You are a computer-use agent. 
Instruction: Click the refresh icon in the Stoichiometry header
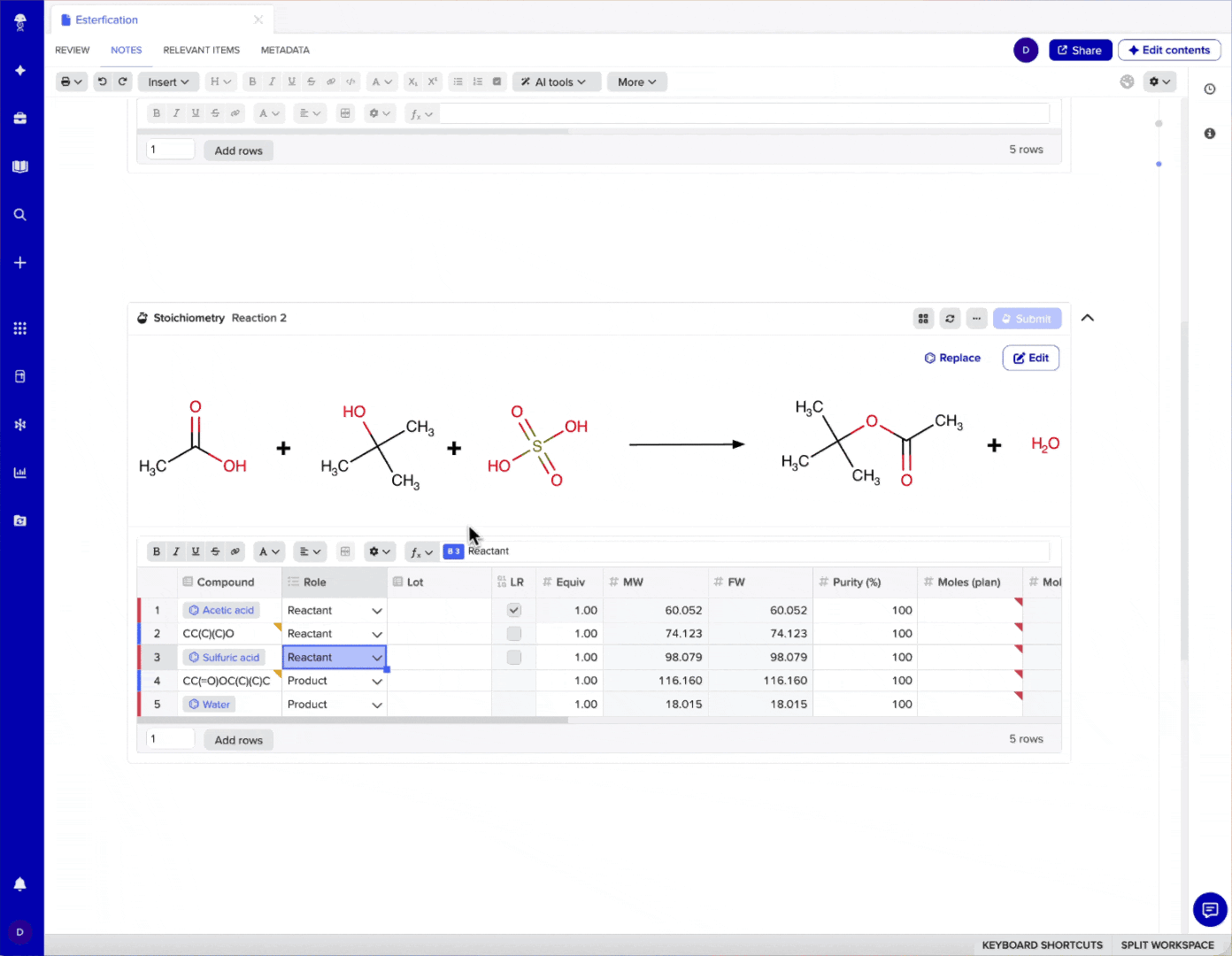pyautogui.click(x=950, y=319)
